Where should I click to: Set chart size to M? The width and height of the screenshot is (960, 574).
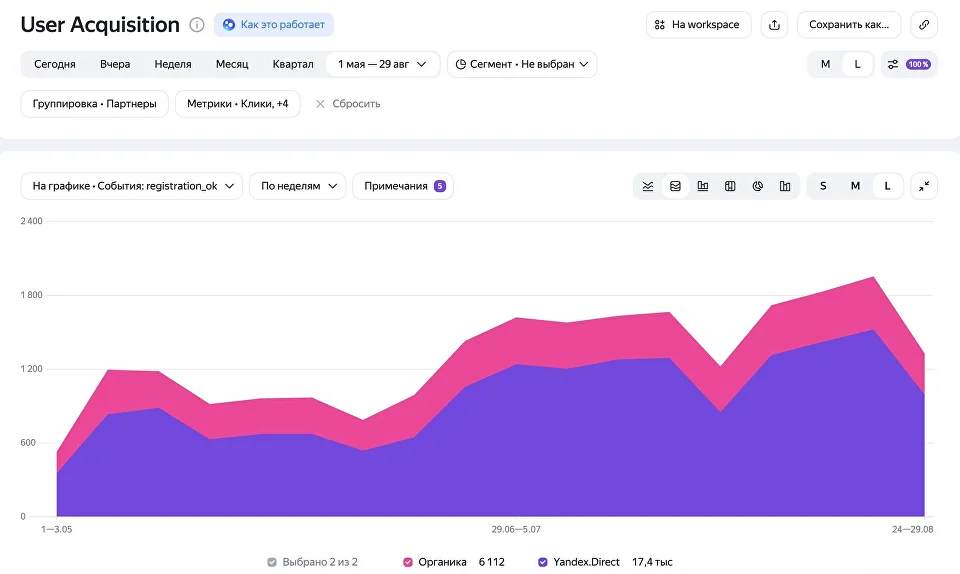click(855, 186)
